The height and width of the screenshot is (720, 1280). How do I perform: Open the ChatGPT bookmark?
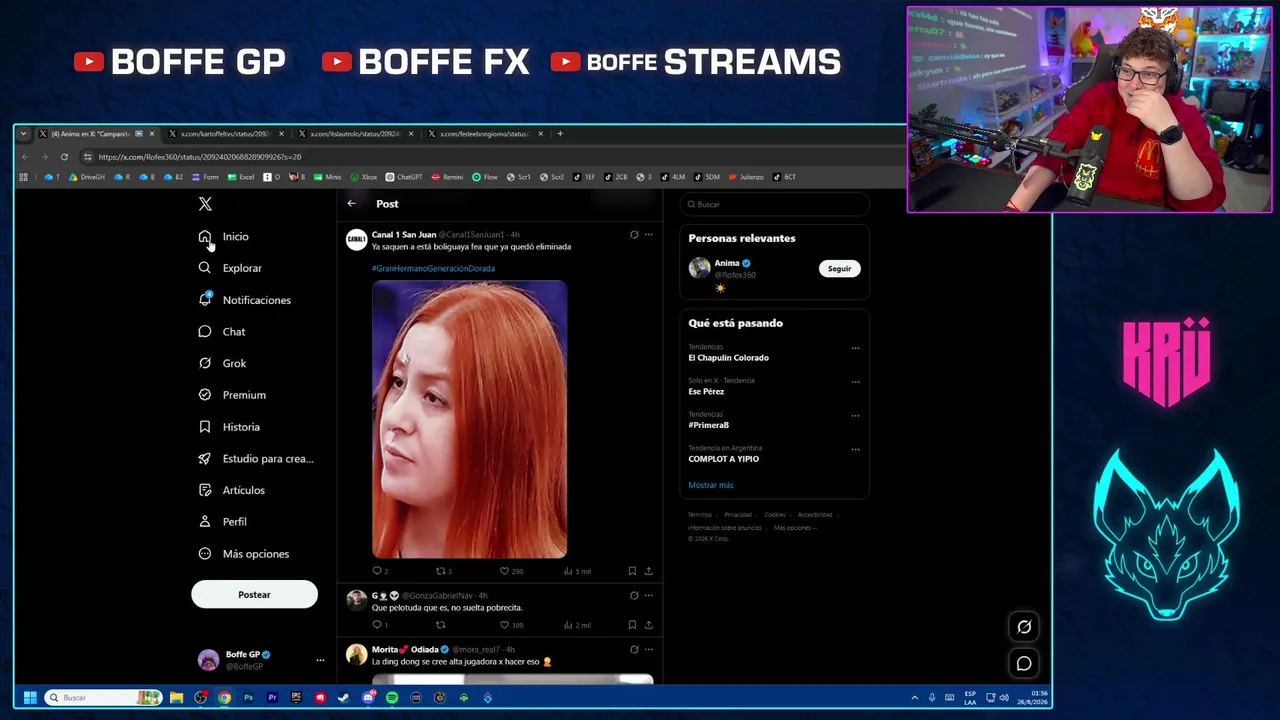(404, 177)
